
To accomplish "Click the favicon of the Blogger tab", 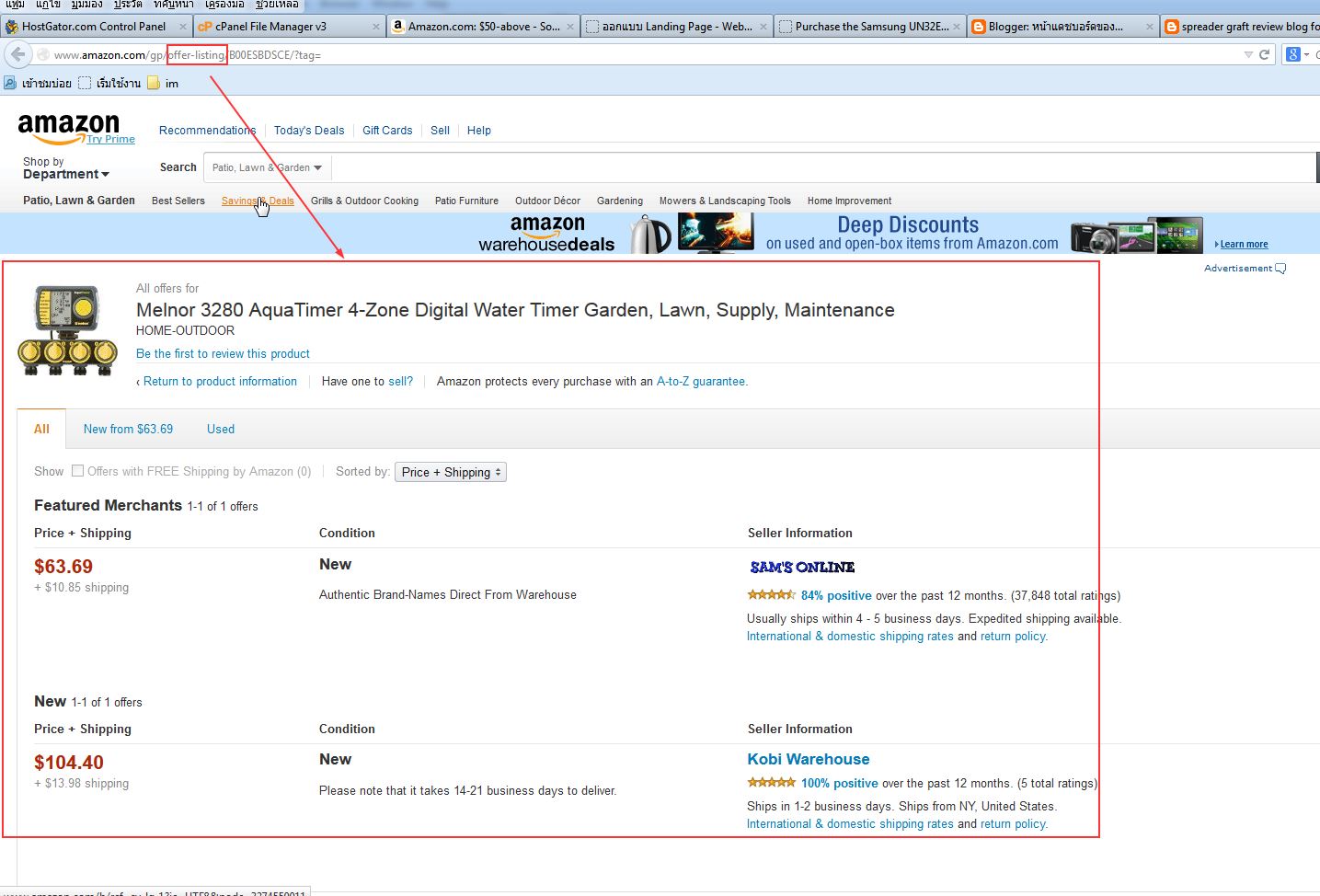I will (978, 27).
